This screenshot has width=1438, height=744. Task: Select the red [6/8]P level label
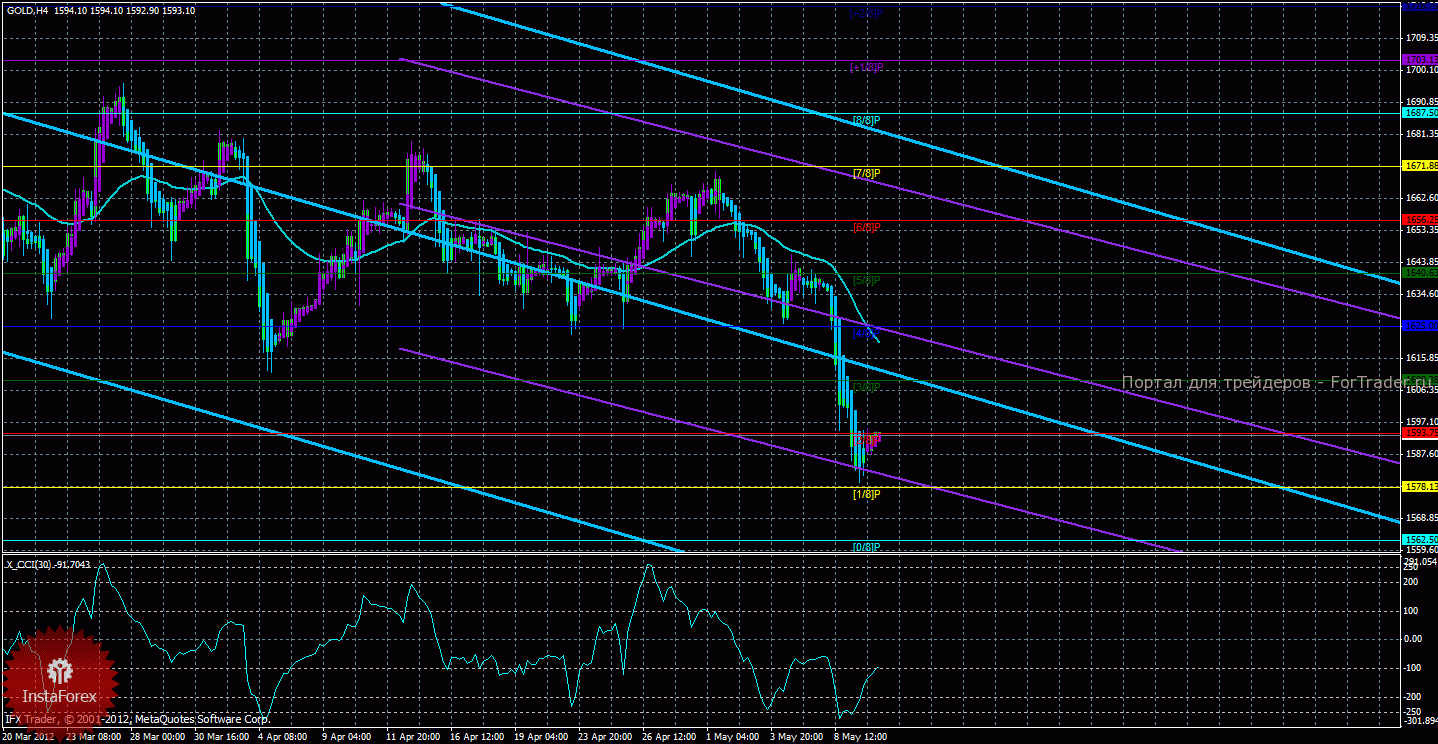tap(866, 228)
